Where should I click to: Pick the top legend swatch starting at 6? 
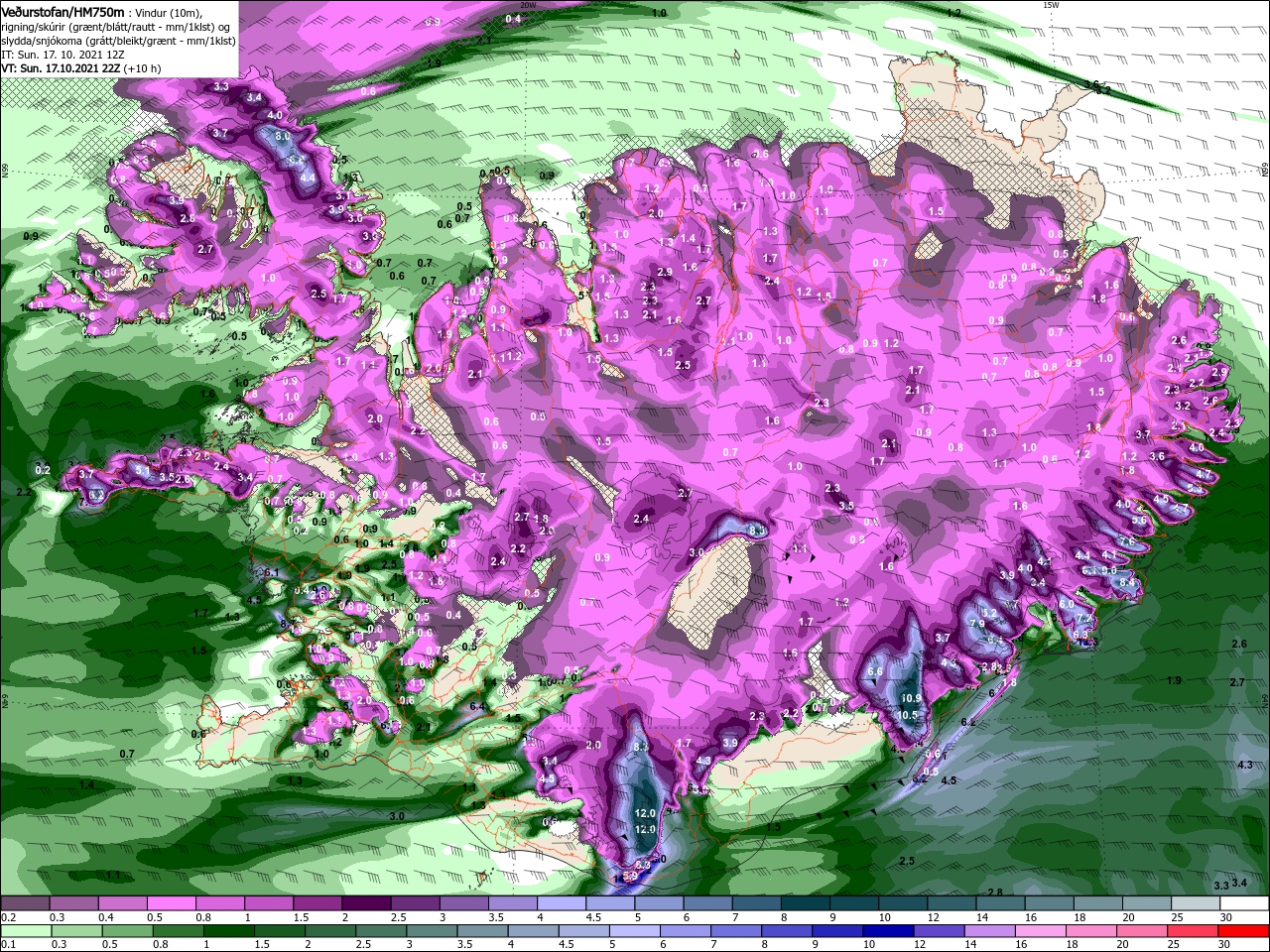707,904
